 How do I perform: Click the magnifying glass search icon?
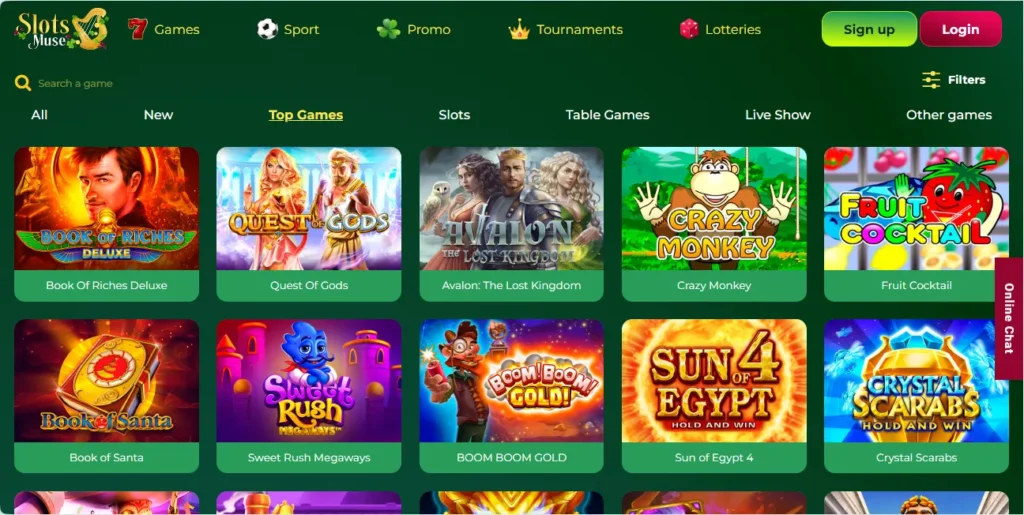pyautogui.click(x=23, y=84)
